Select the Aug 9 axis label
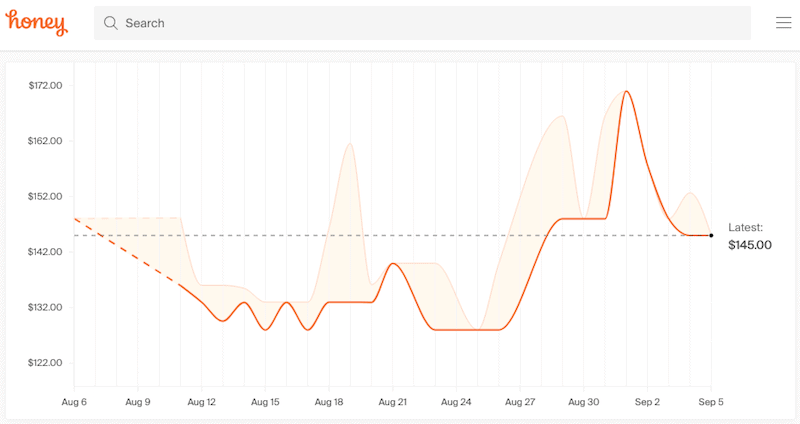The width and height of the screenshot is (800, 424). click(138, 402)
